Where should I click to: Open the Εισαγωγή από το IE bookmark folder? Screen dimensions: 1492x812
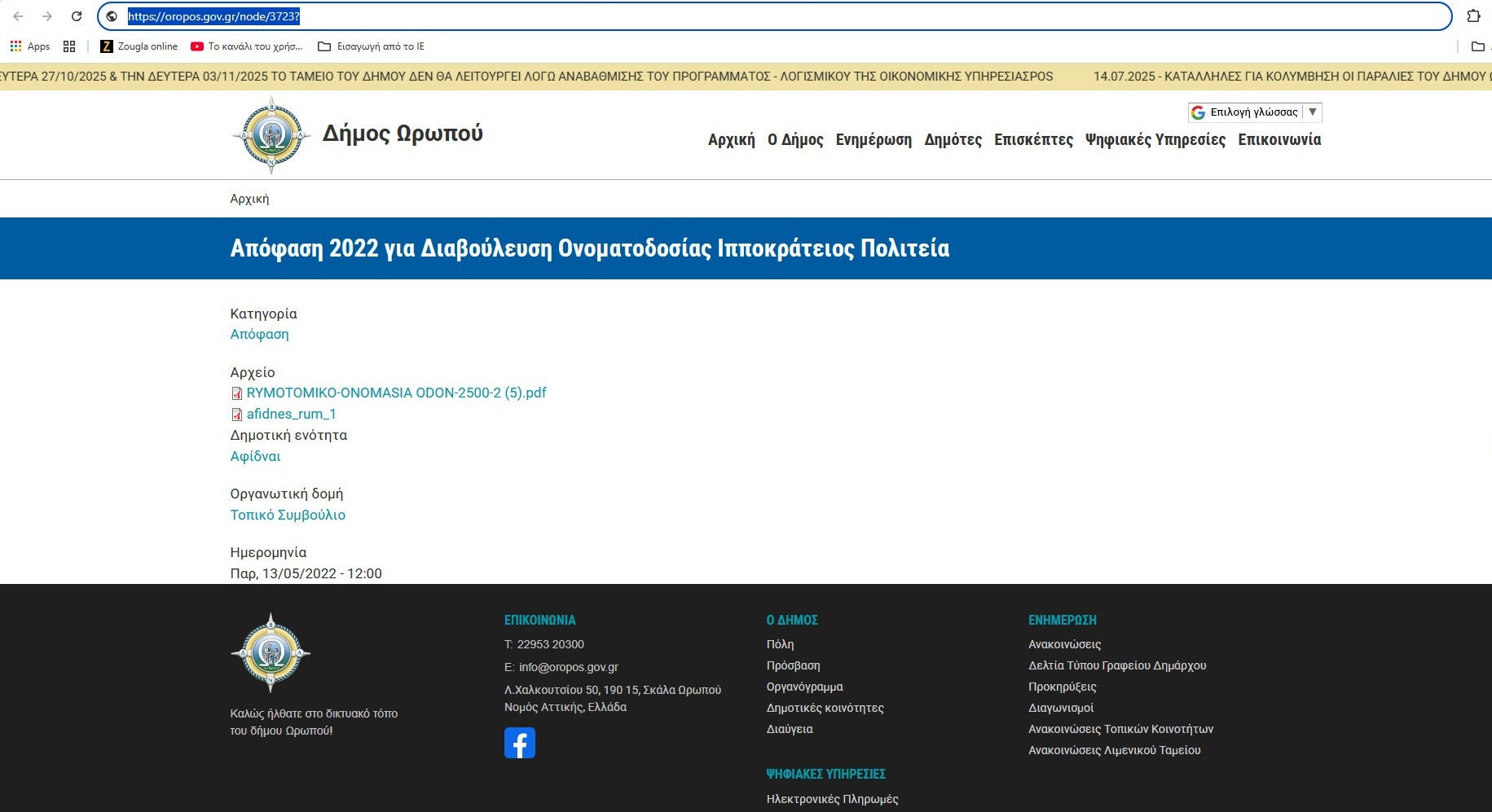click(372, 46)
